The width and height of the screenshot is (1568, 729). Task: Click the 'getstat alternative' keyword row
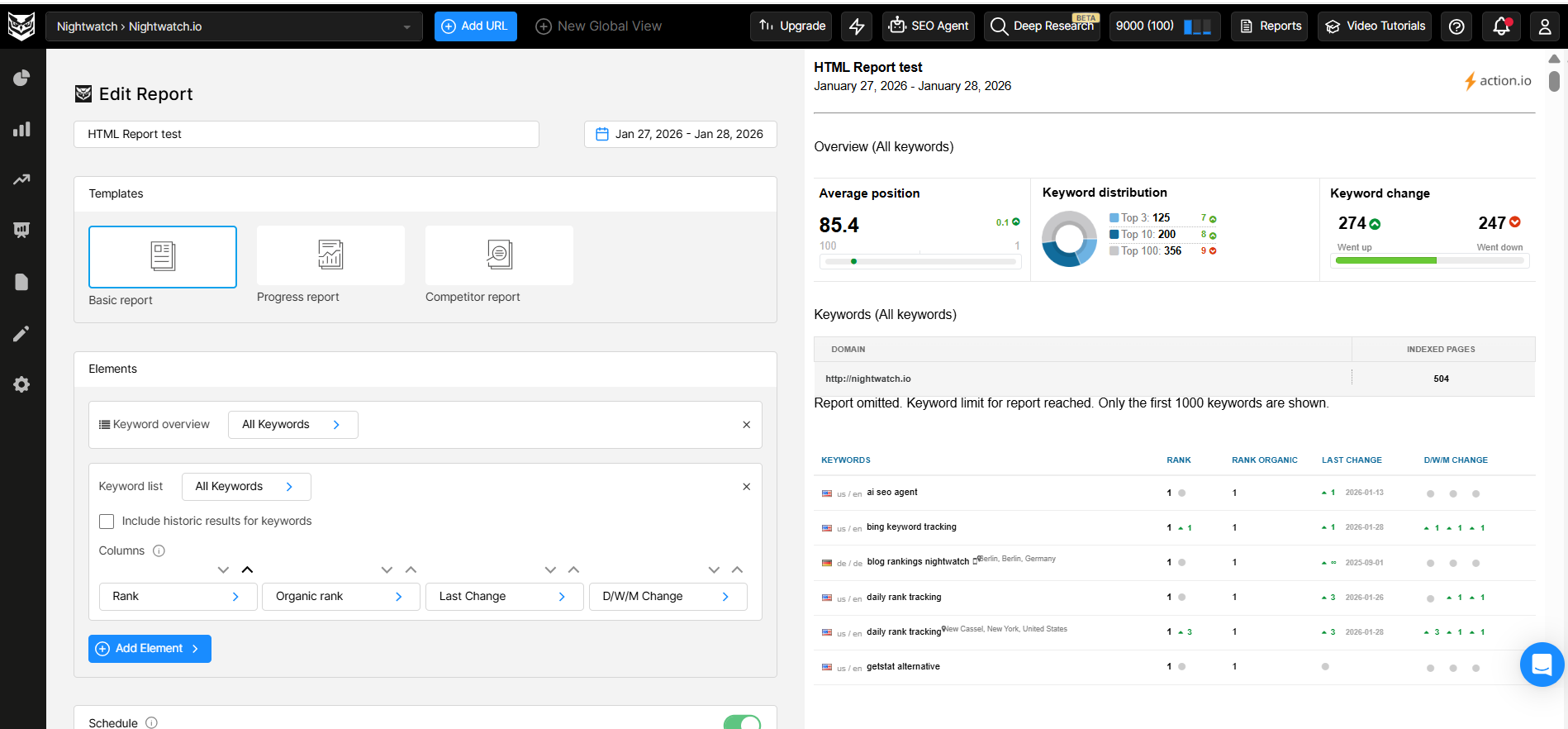pyautogui.click(x=1175, y=667)
